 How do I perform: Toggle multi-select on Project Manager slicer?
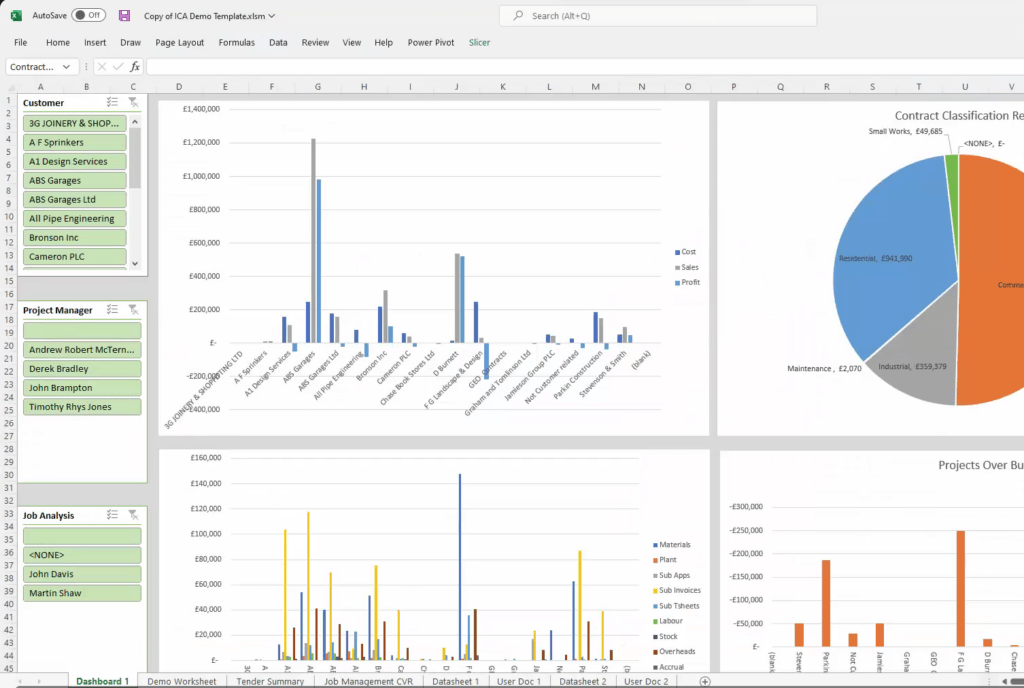click(112, 309)
